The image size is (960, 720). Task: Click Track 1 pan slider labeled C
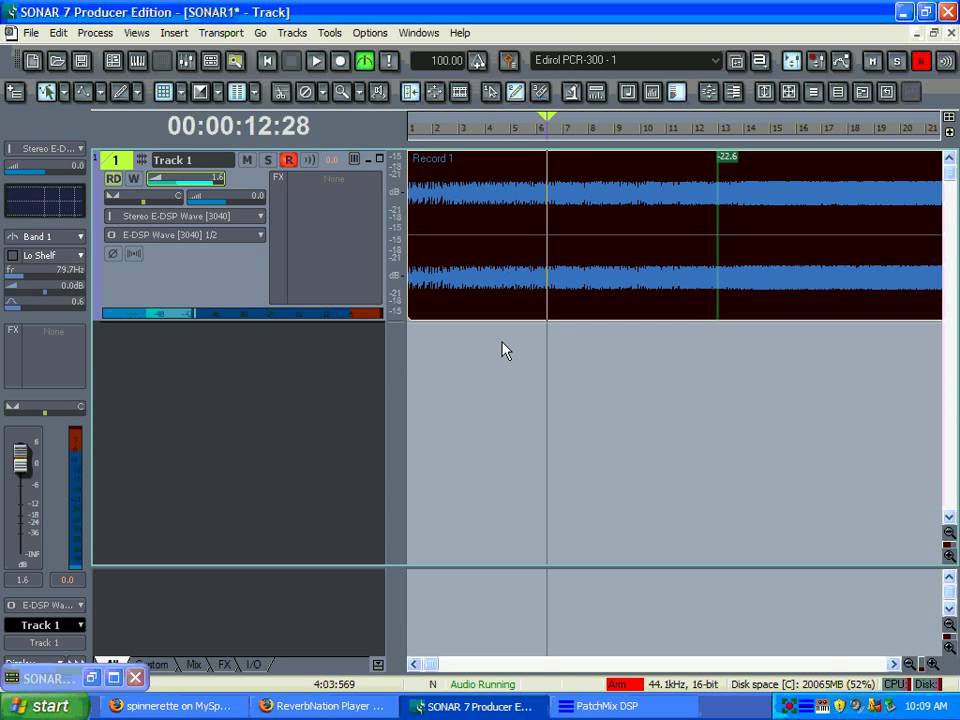(x=144, y=196)
